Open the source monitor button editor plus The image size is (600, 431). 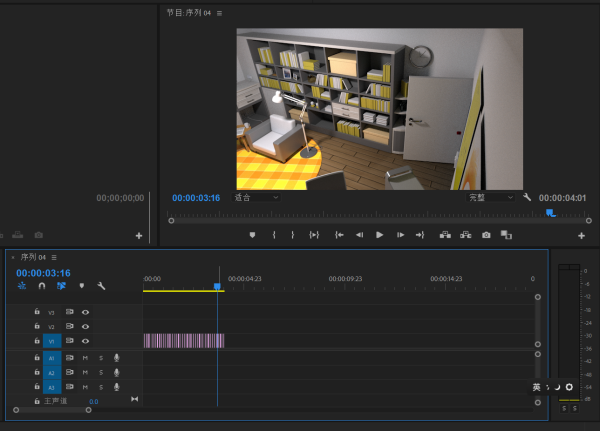[139, 236]
